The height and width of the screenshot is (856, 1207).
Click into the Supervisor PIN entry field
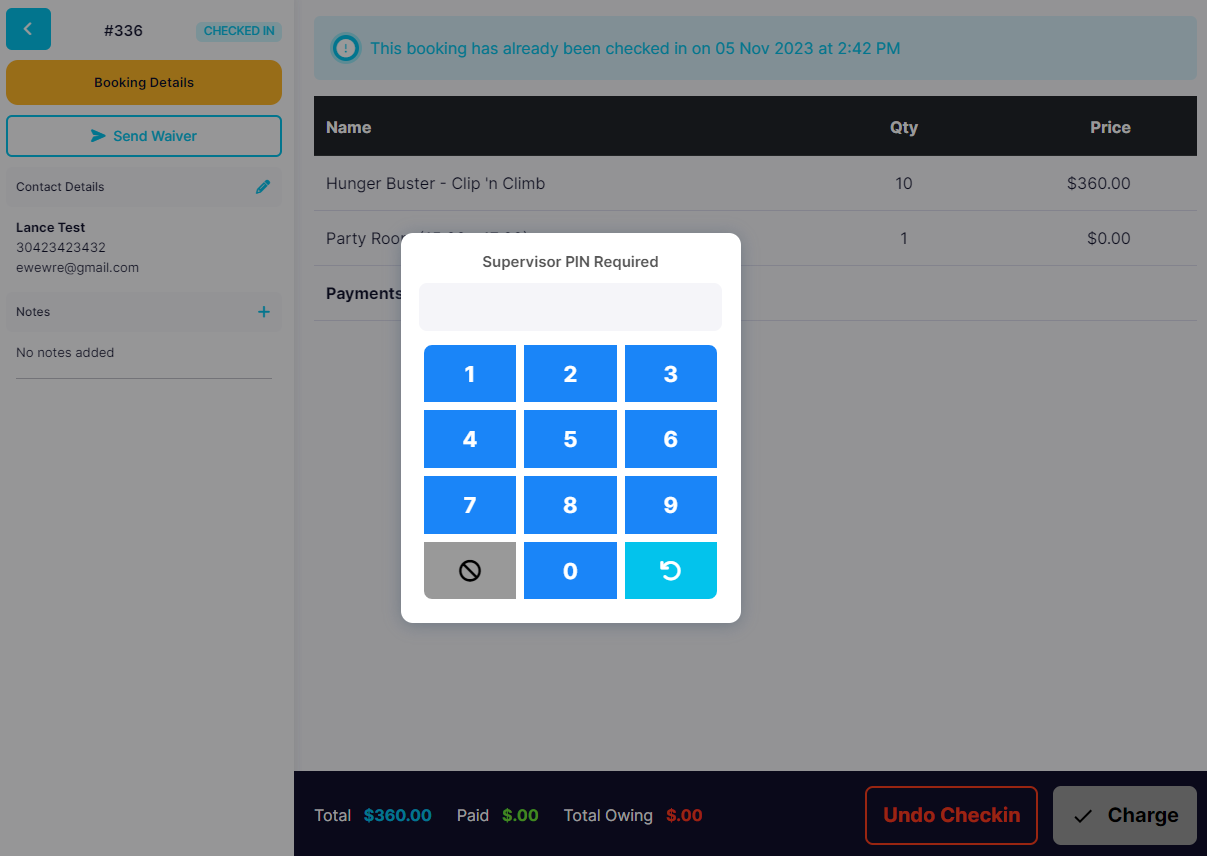[x=570, y=307]
